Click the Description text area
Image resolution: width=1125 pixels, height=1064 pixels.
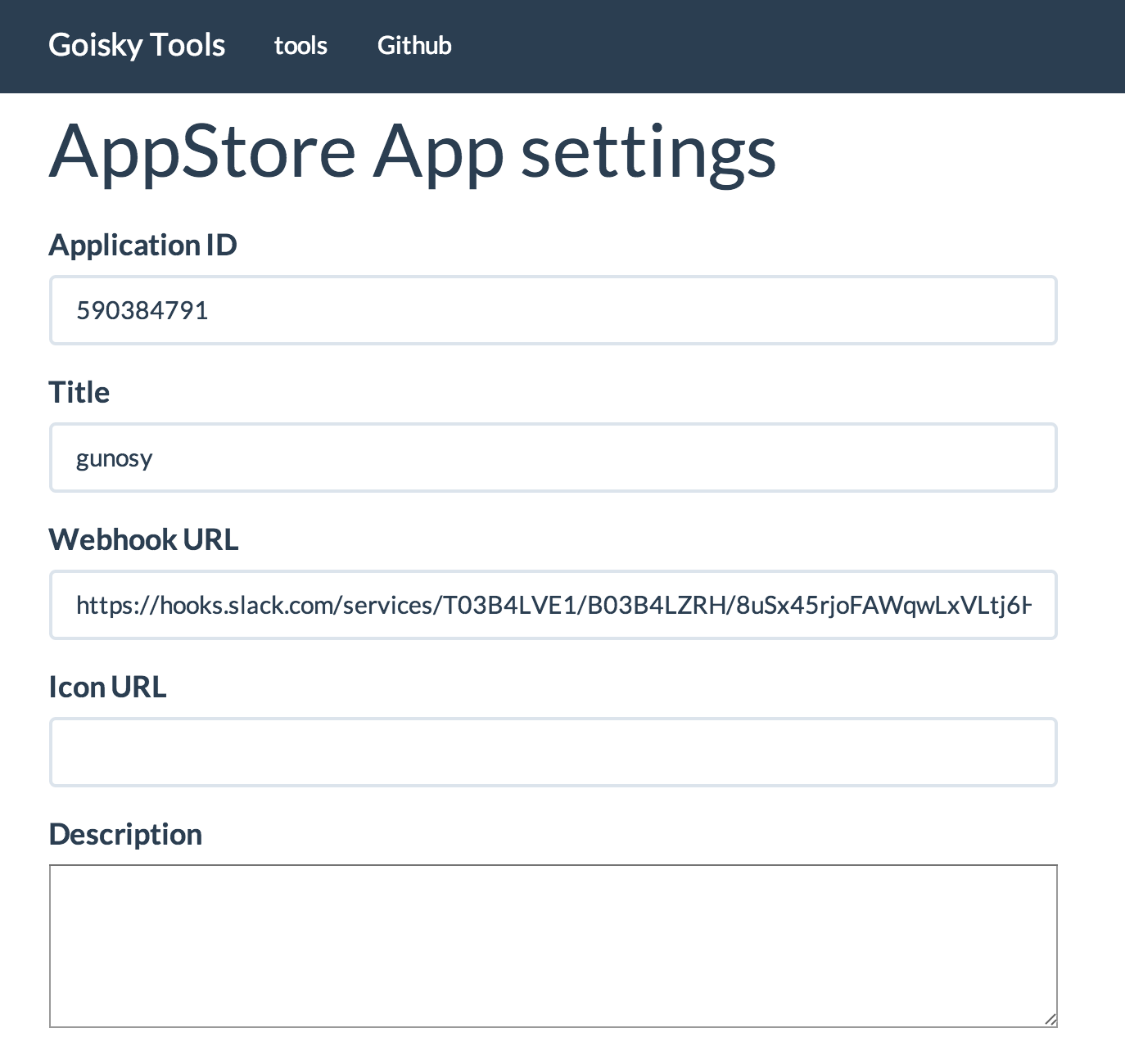(553, 945)
